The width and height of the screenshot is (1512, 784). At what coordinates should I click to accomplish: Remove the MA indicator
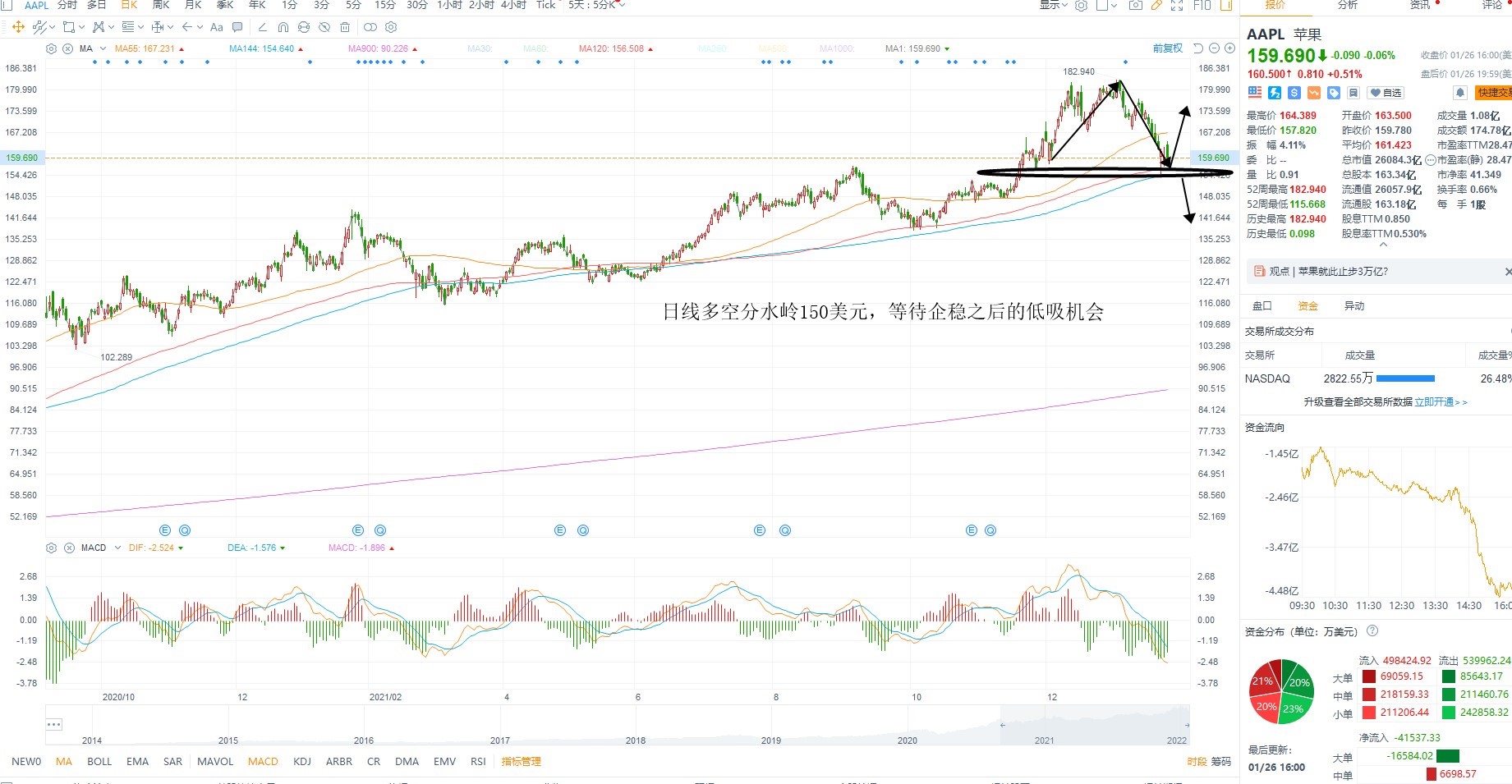(x=68, y=48)
